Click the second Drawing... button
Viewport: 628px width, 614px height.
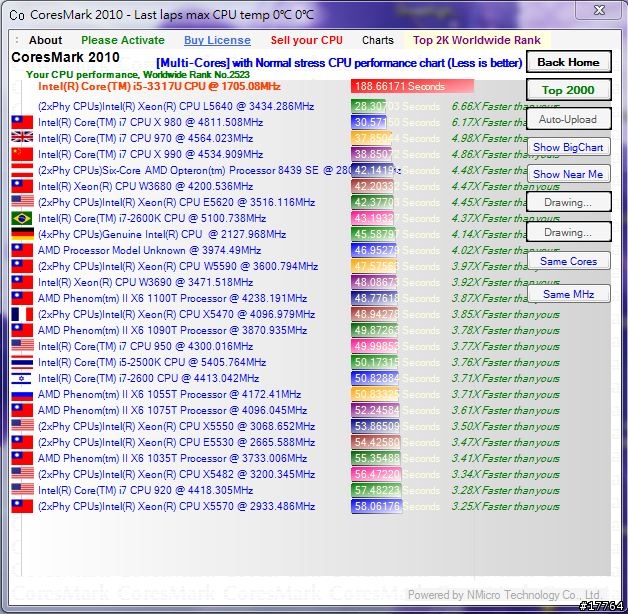(x=568, y=232)
